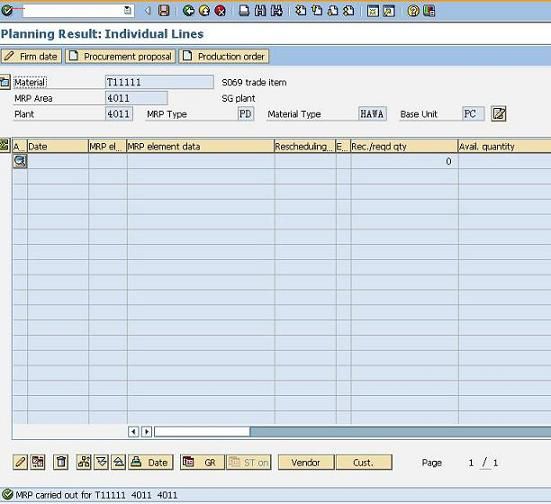This screenshot has width=551, height=504.
Task: Click the Save diskette icon in toolbar
Action: tap(164, 11)
